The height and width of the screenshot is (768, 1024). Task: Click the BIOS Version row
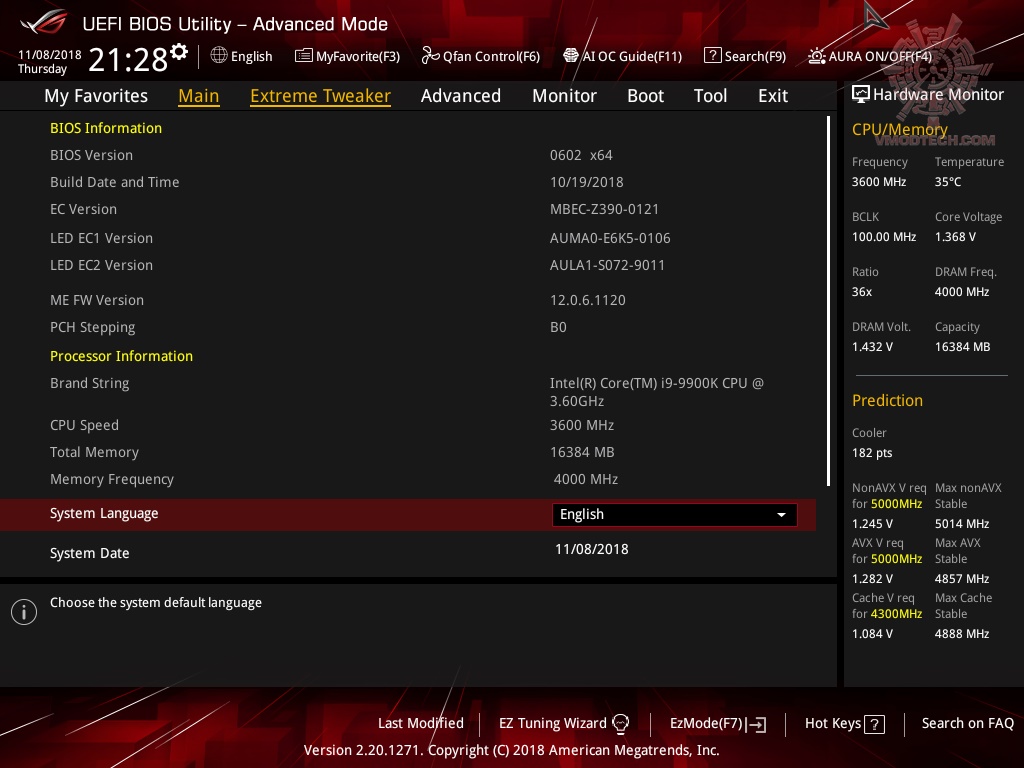(408, 155)
